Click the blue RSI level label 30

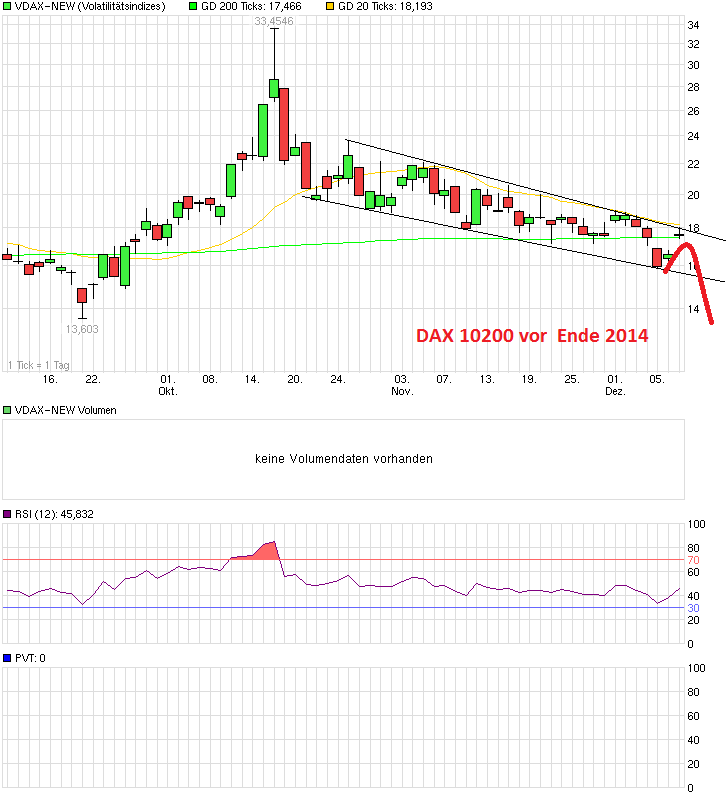point(694,608)
